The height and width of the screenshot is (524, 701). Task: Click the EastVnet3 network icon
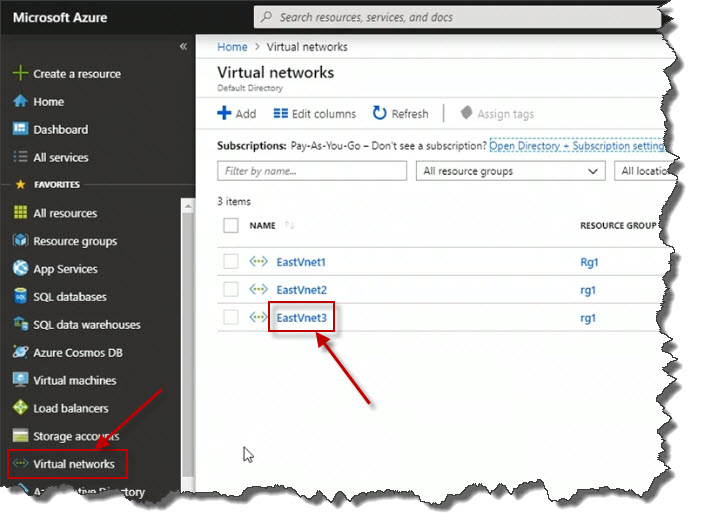[x=258, y=317]
